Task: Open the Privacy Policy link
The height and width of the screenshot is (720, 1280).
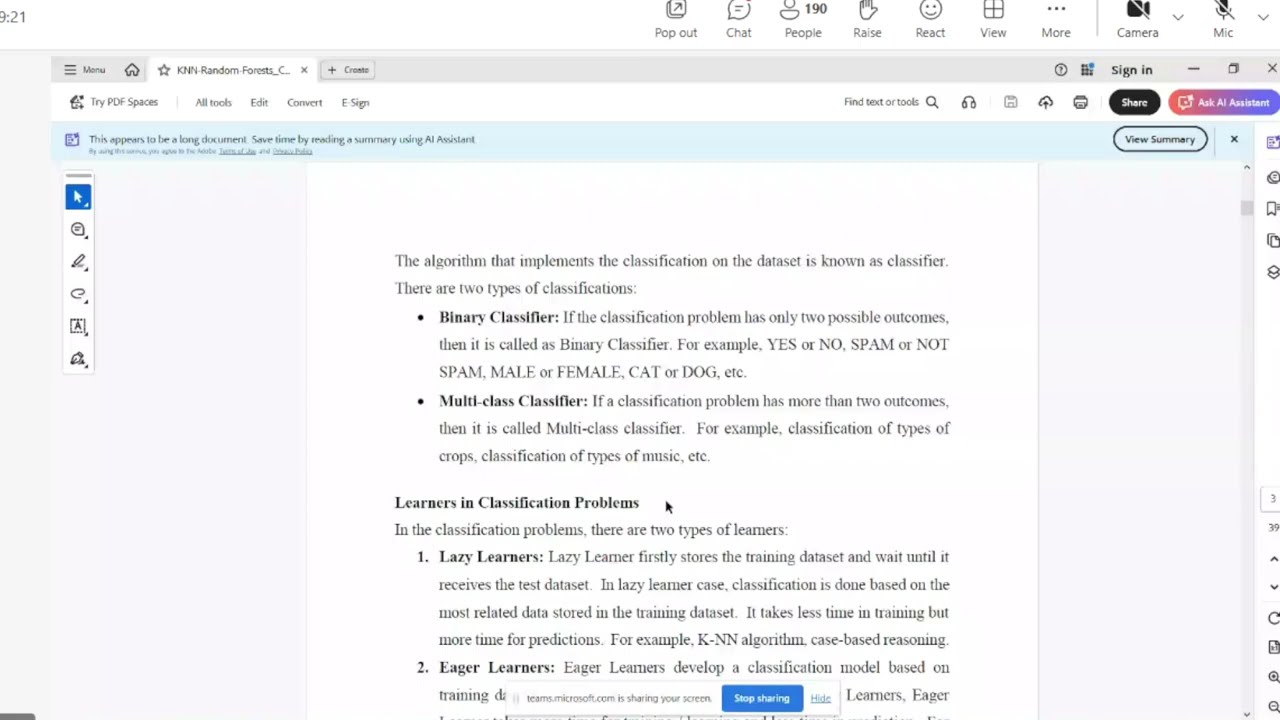Action: (x=292, y=151)
